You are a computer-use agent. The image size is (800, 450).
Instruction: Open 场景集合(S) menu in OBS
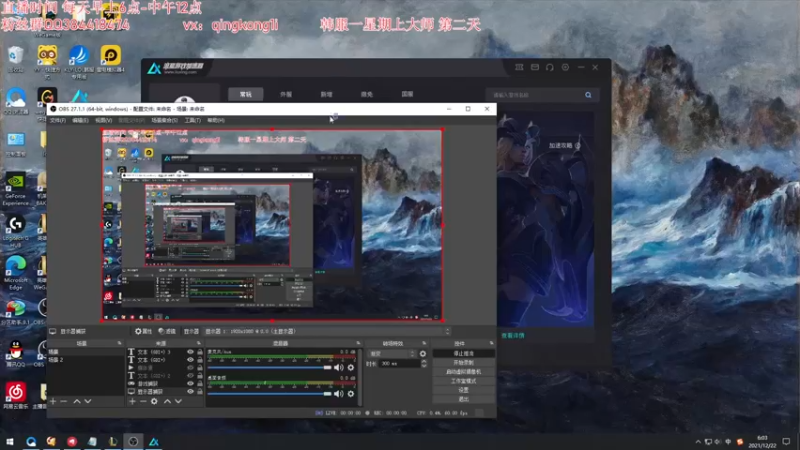[x=164, y=120]
